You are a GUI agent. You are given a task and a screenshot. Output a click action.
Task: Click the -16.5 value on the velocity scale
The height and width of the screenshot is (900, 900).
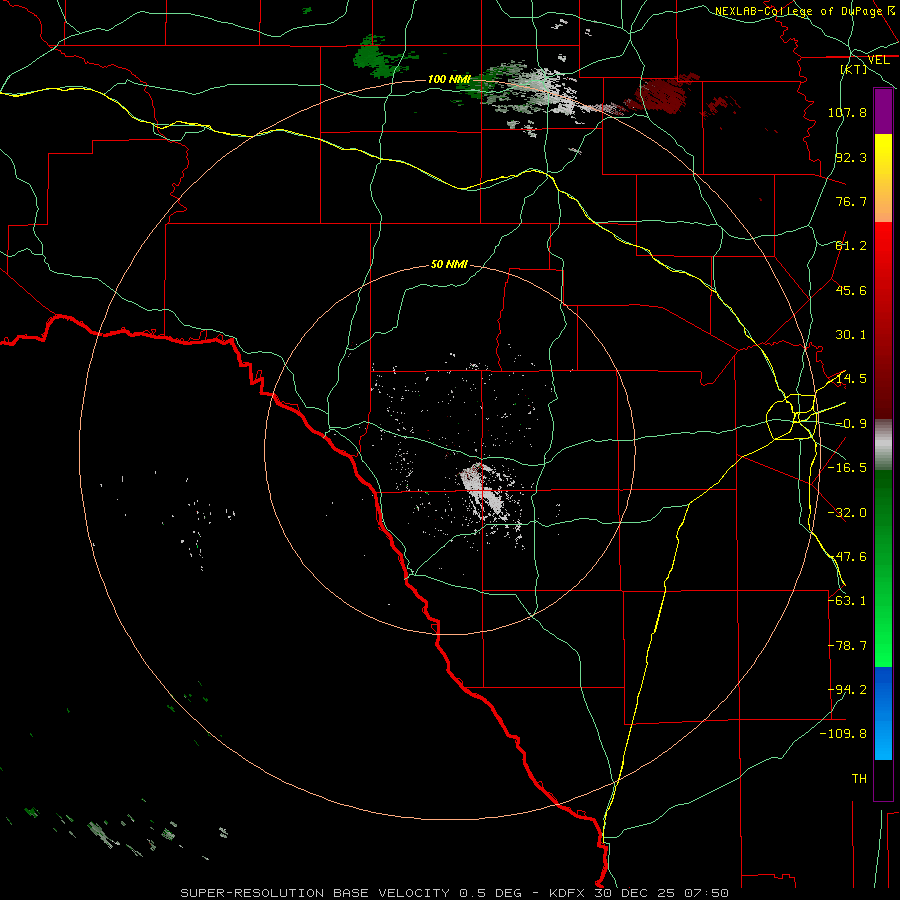847,468
